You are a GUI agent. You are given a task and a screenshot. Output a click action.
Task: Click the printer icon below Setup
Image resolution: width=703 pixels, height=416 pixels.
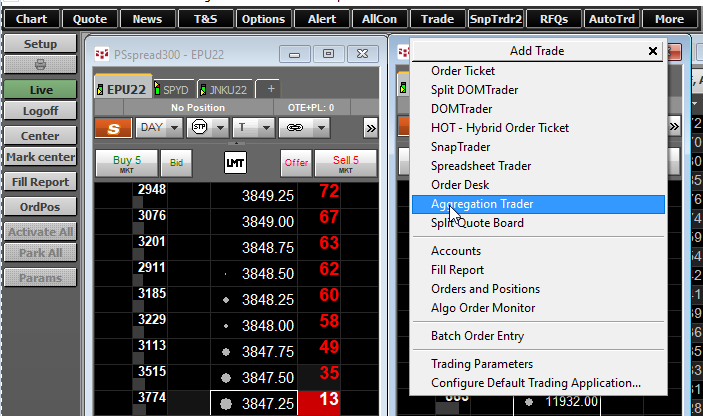pyautogui.click(x=40, y=65)
